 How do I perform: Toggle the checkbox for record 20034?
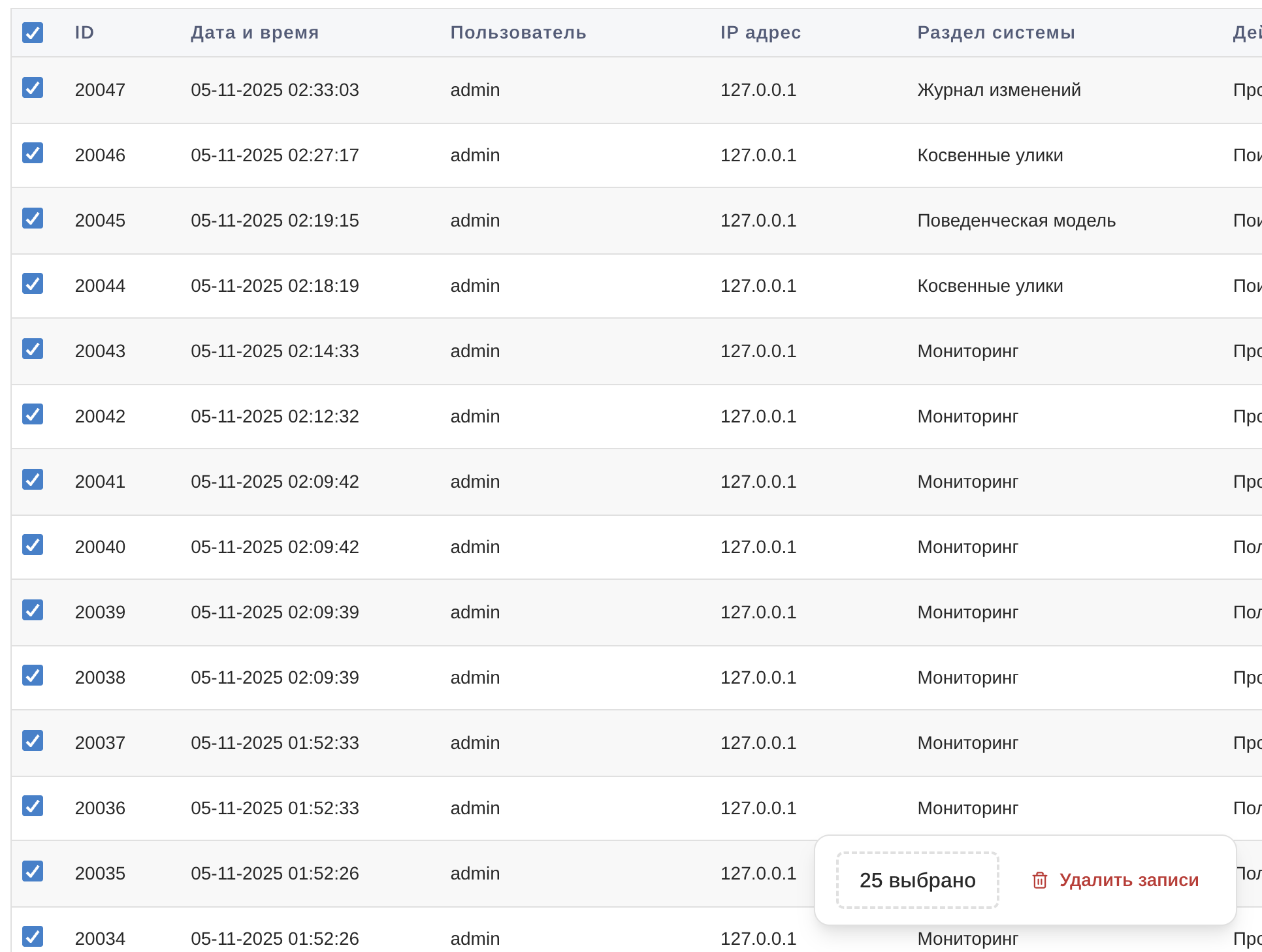[x=33, y=936]
